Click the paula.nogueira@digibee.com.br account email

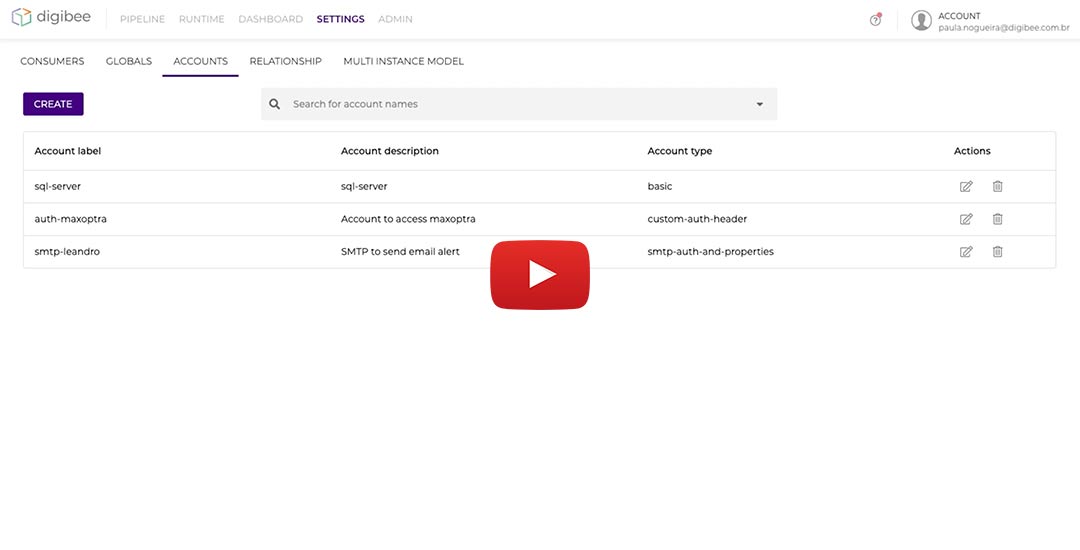click(x=1004, y=28)
